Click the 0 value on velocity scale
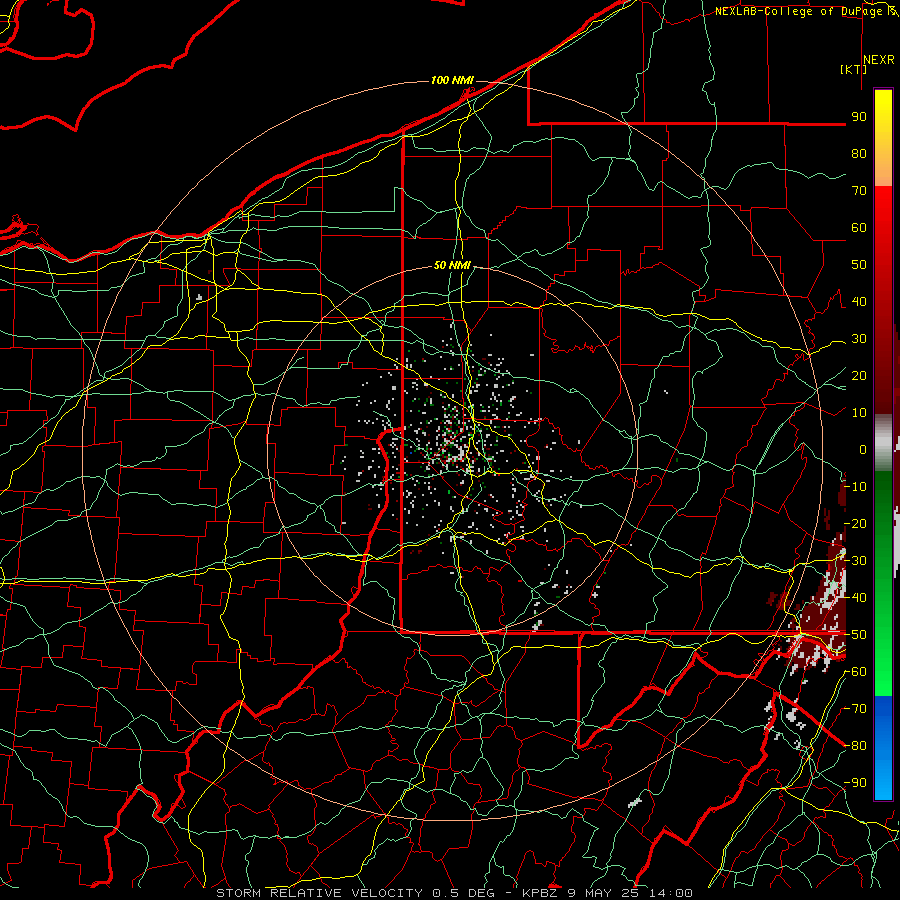 coord(863,449)
